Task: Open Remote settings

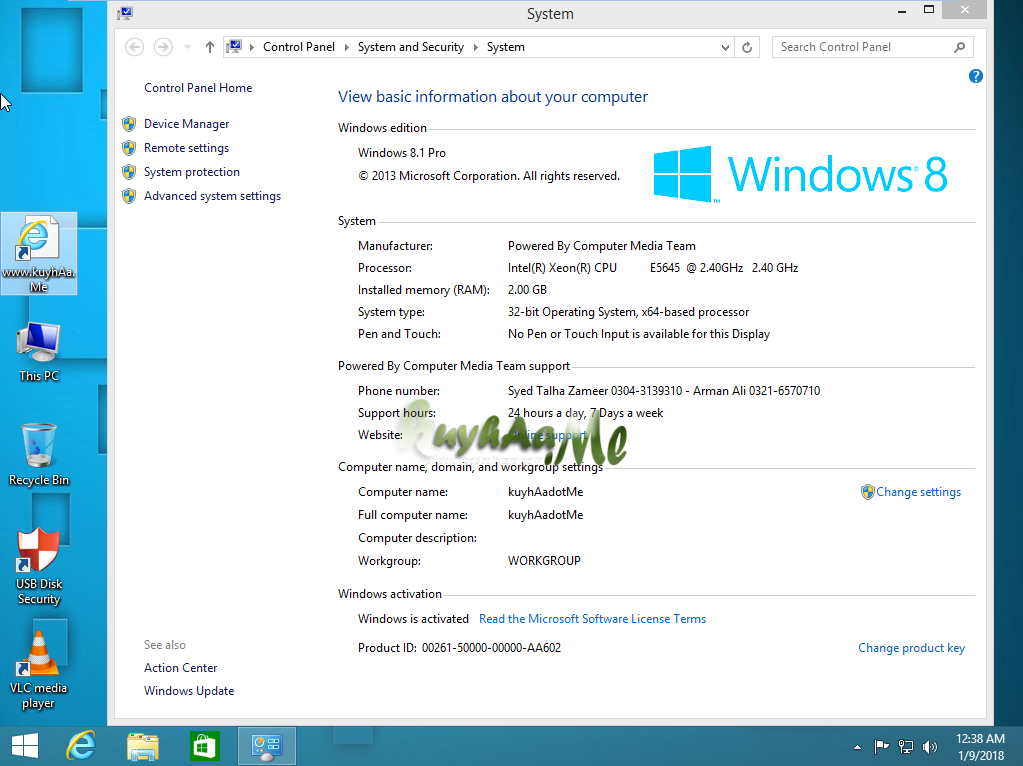Action: point(187,148)
